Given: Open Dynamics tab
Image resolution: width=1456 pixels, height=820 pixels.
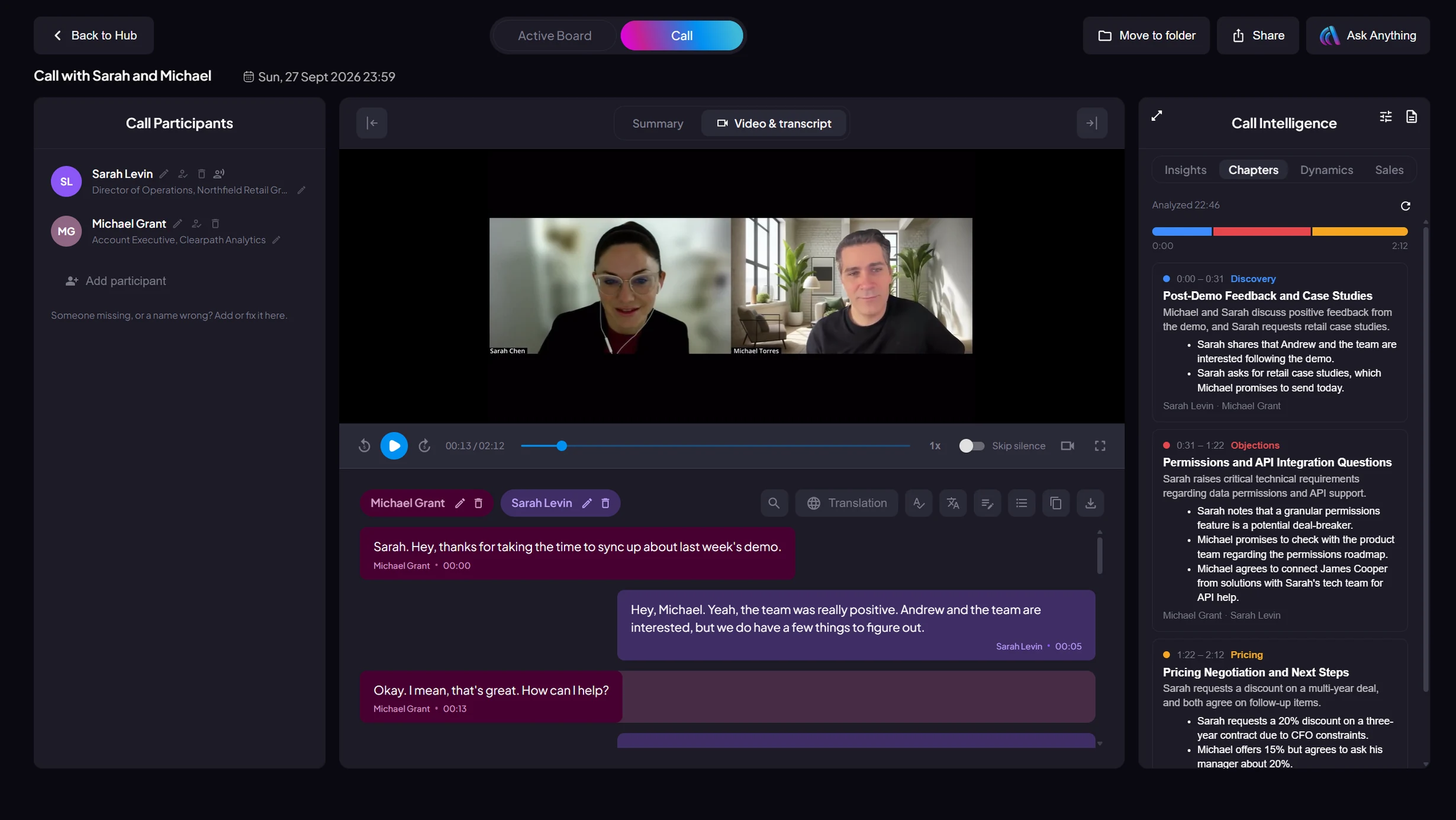Looking at the screenshot, I should (1326, 170).
